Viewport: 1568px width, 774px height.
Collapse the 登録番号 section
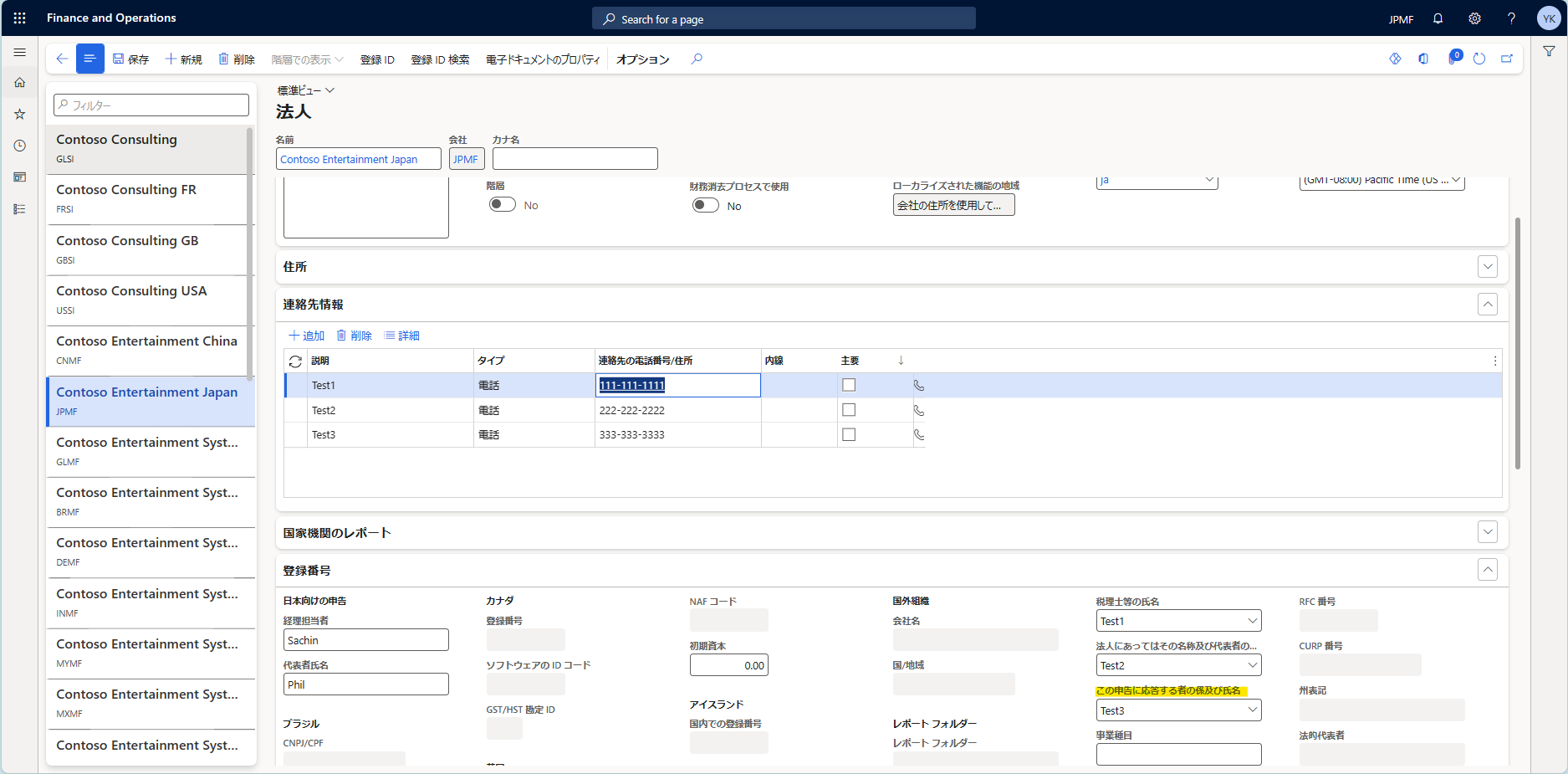coord(1488,570)
